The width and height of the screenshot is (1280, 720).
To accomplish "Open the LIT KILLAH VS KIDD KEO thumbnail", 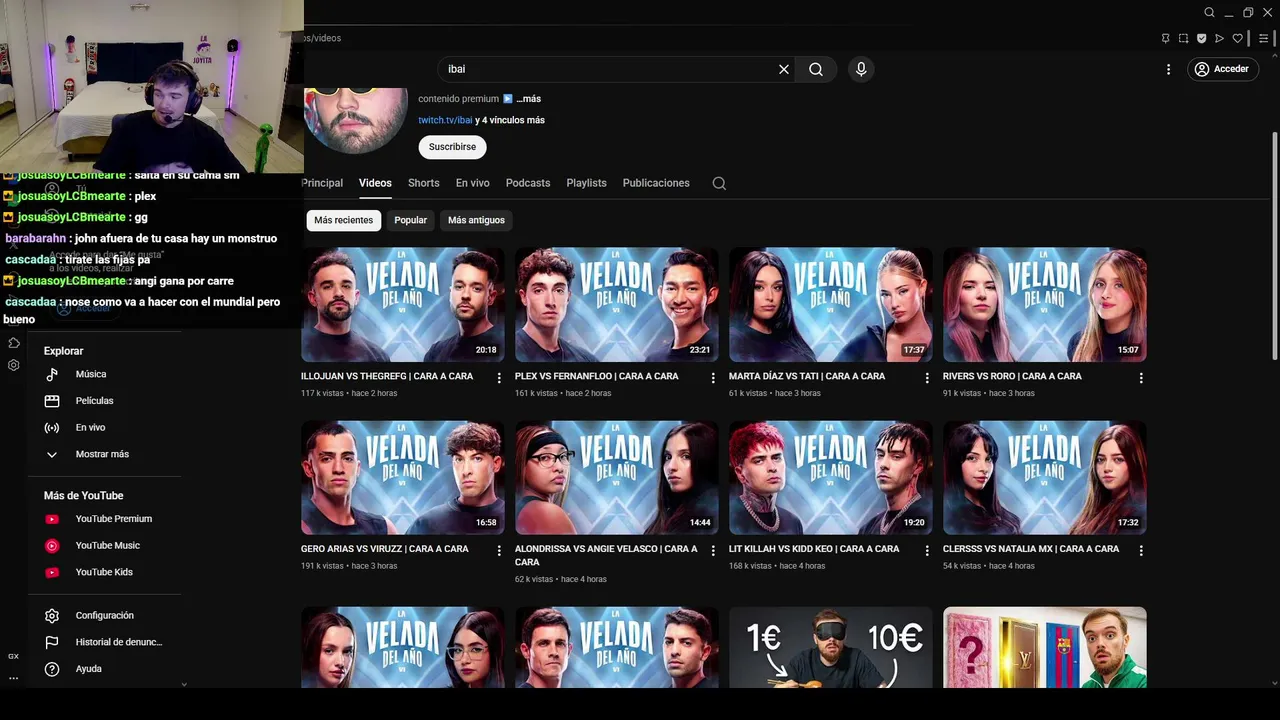I will (x=831, y=478).
